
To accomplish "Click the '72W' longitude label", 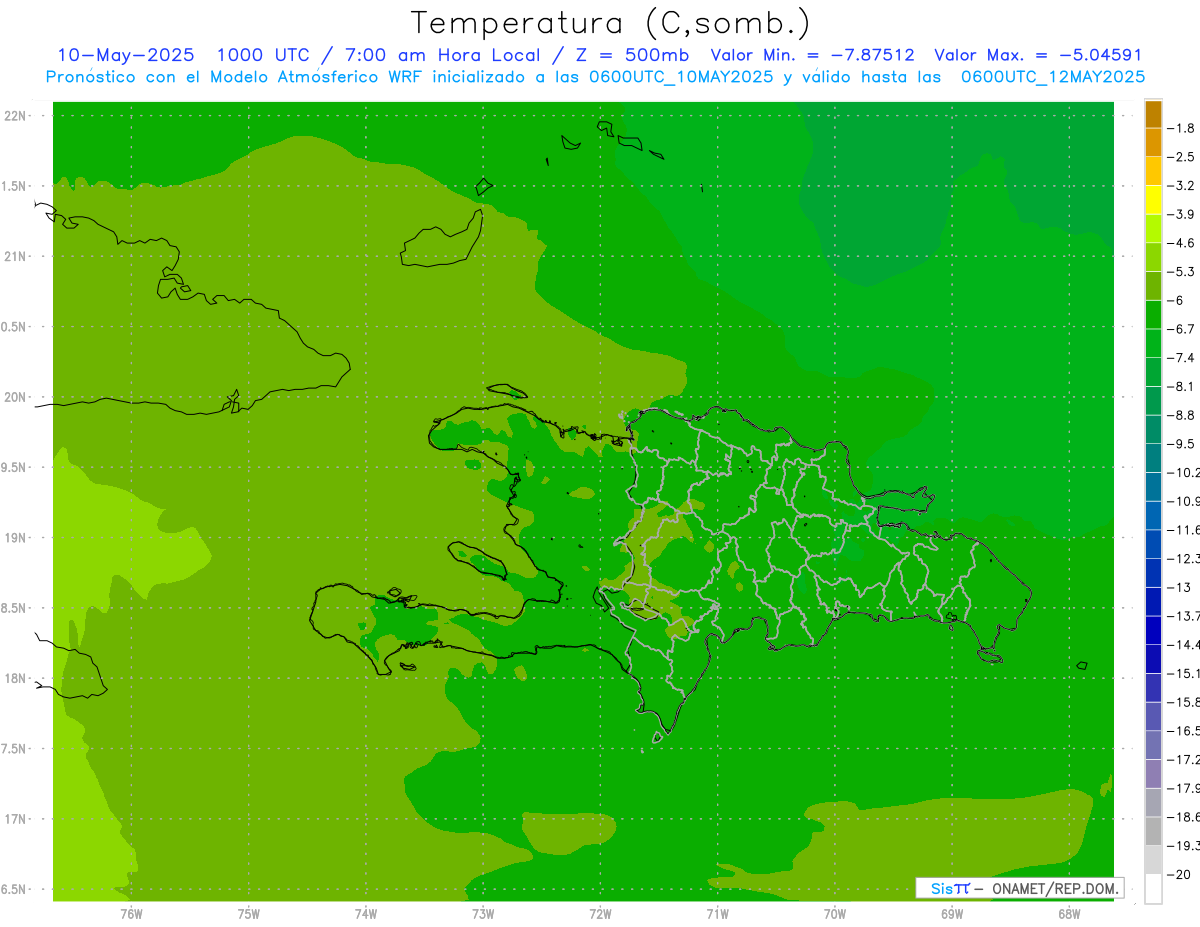I will pos(600,914).
